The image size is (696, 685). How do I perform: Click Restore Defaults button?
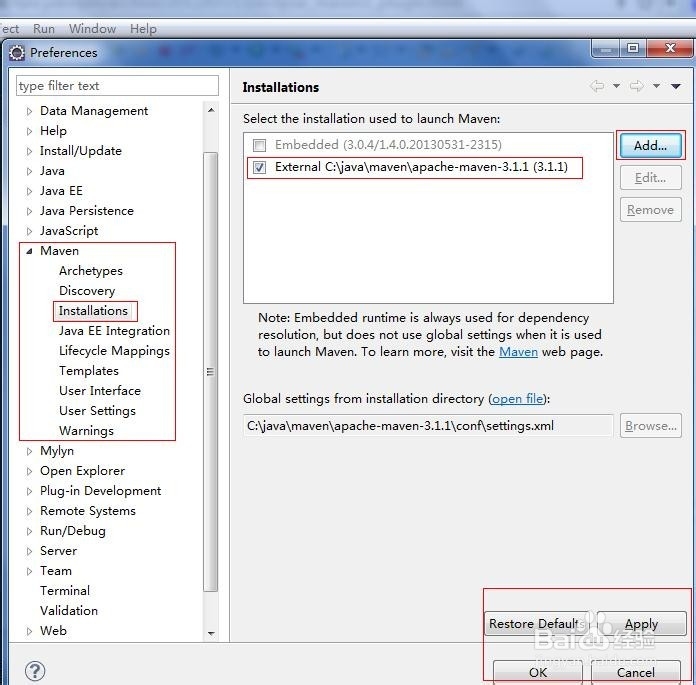(x=538, y=623)
